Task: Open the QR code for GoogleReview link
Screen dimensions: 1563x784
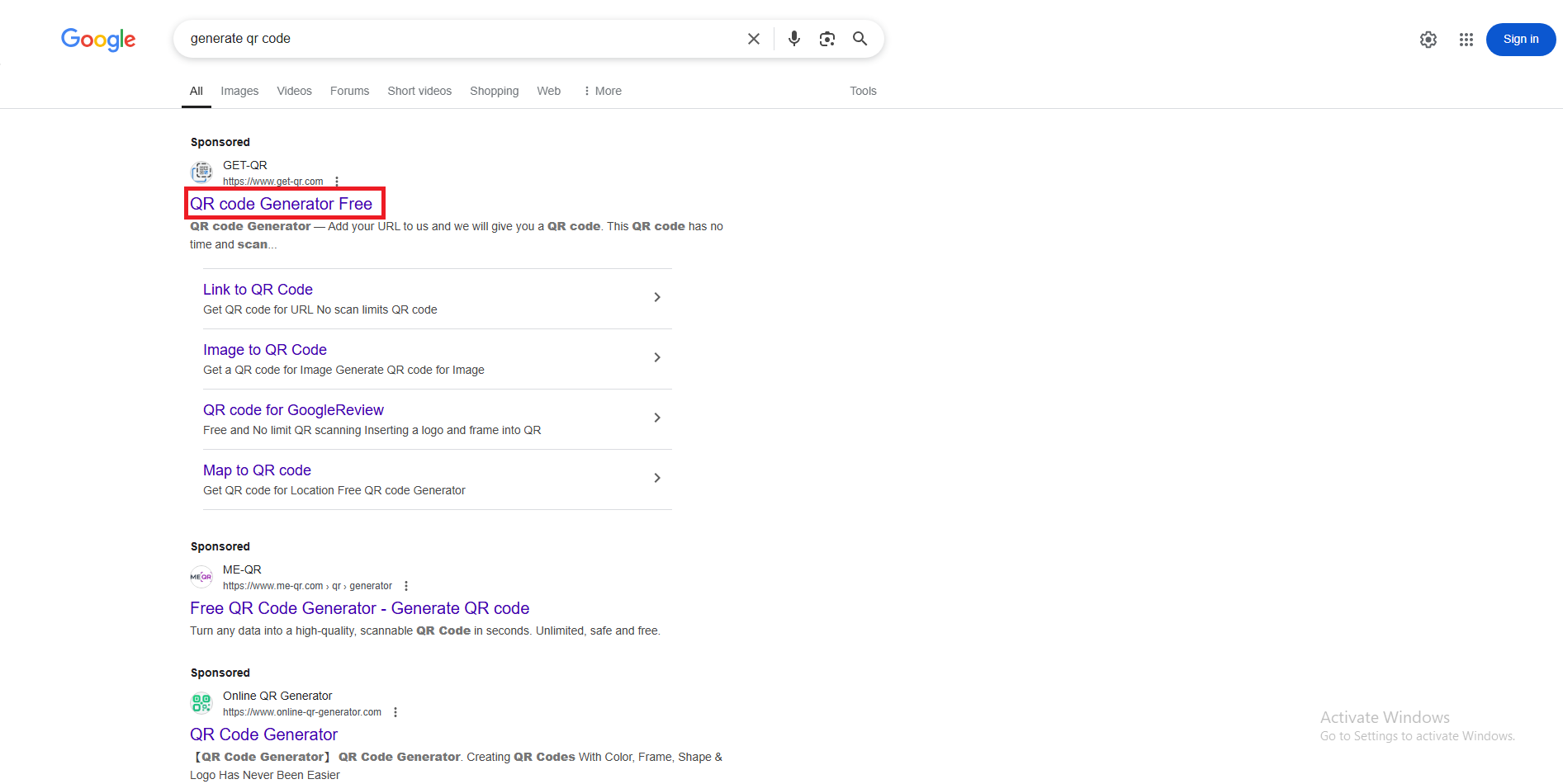Action: click(x=293, y=410)
